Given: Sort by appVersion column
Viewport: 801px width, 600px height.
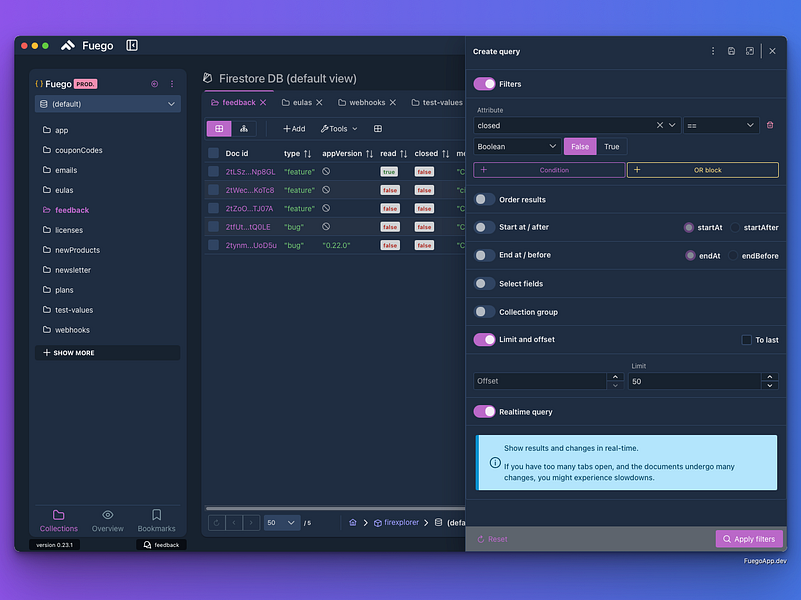Looking at the screenshot, I should pyautogui.click(x=369, y=154).
